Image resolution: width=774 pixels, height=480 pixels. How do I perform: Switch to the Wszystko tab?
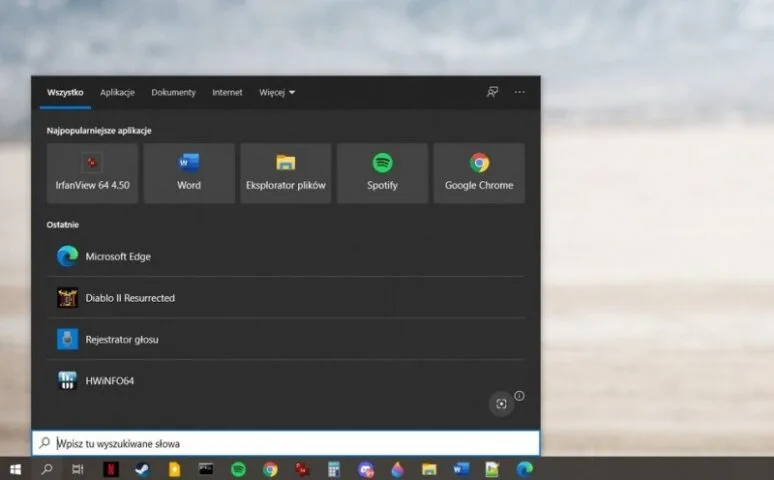65,92
